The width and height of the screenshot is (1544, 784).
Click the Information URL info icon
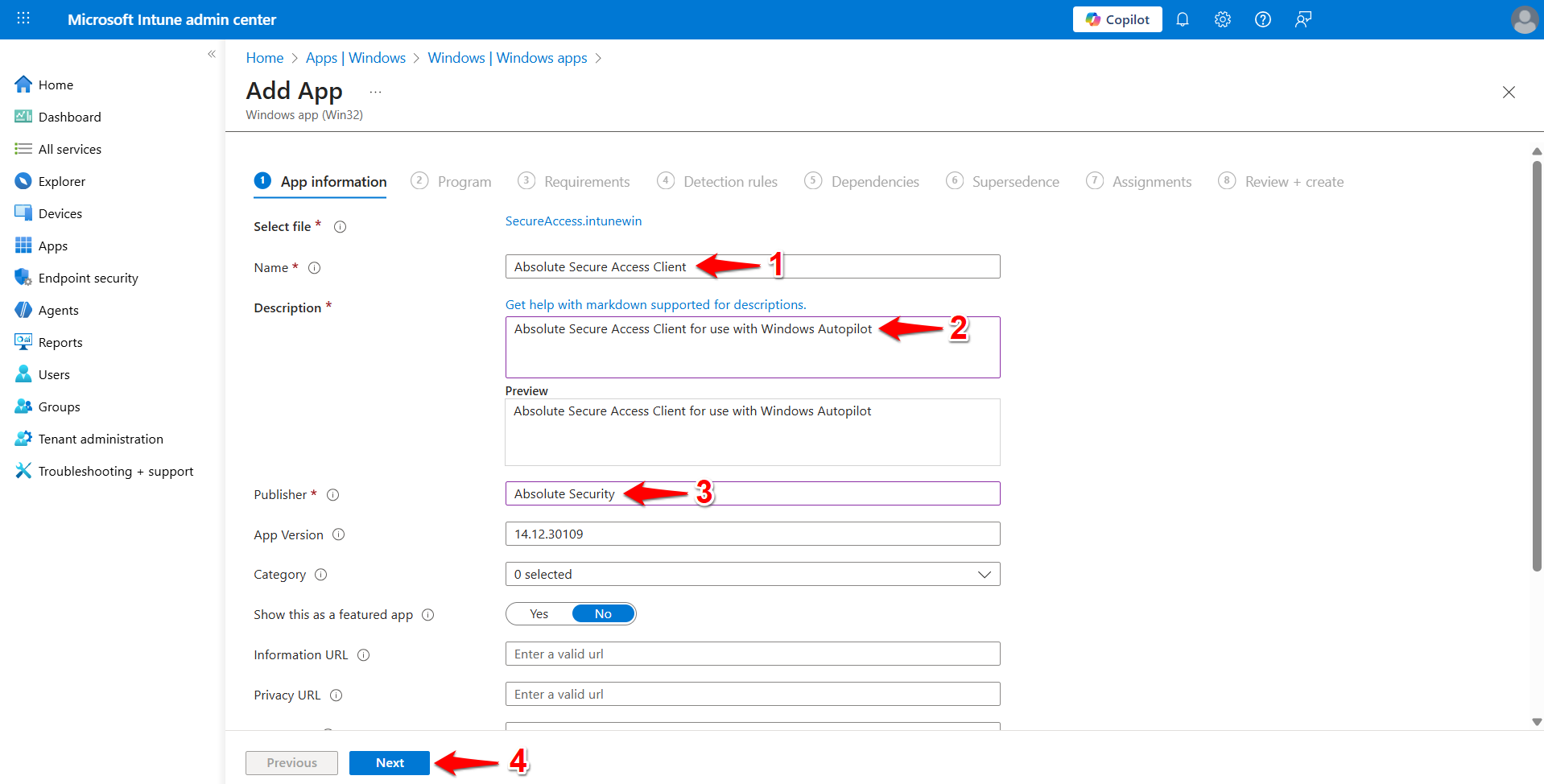pyautogui.click(x=364, y=655)
